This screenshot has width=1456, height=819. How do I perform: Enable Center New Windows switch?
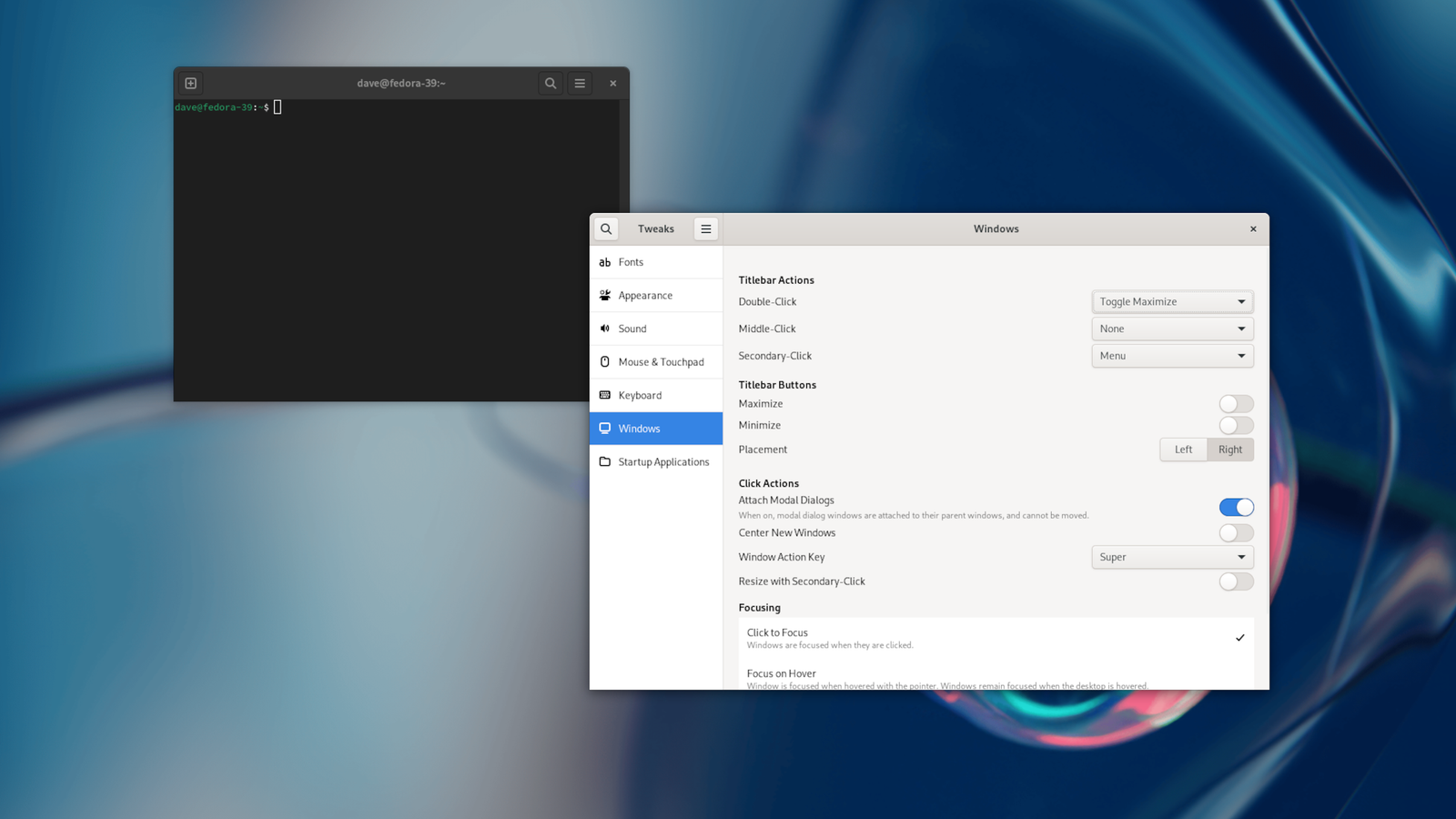click(x=1237, y=533)
